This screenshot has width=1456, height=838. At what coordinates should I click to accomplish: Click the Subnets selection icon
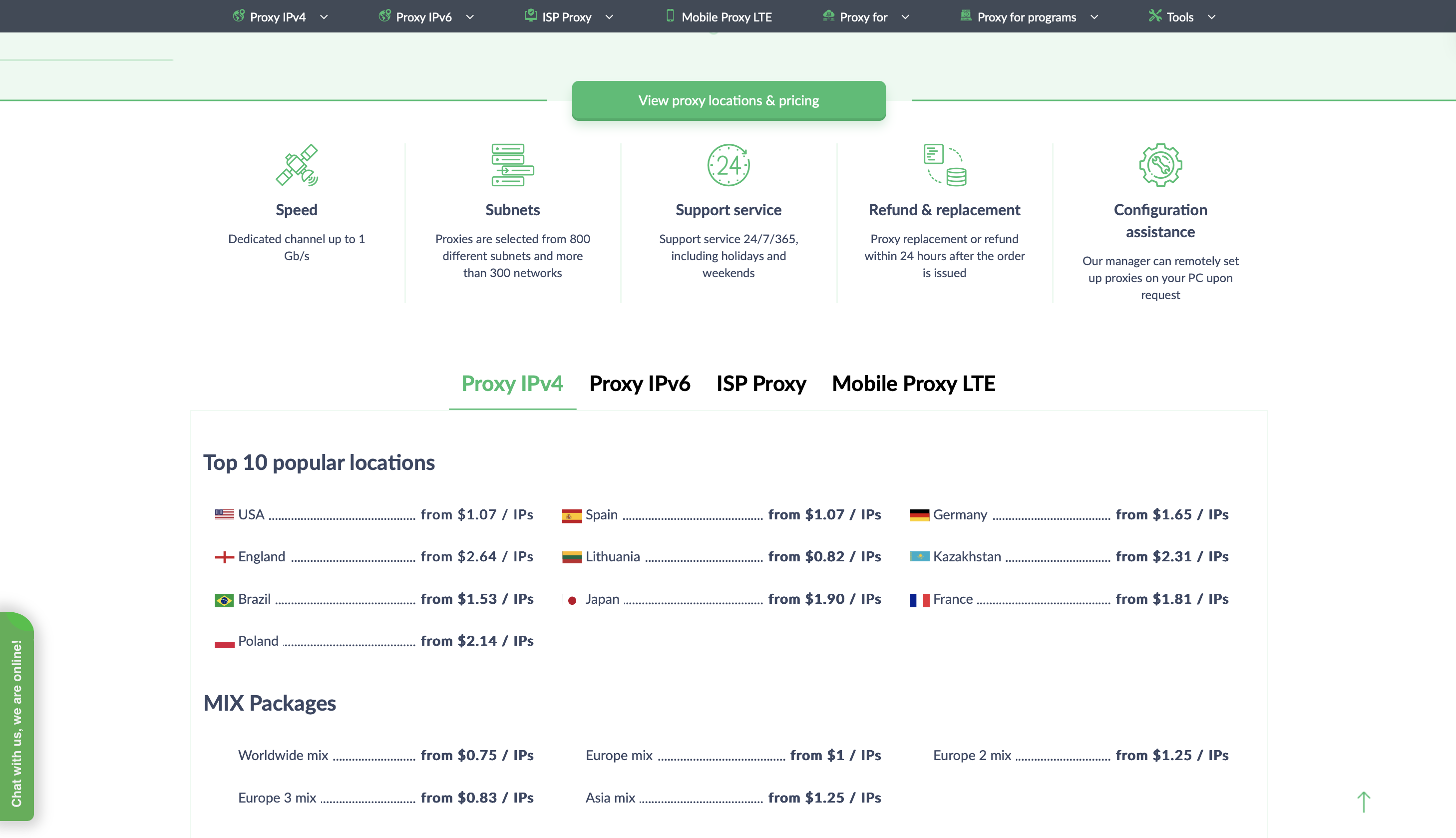point(513,165)
